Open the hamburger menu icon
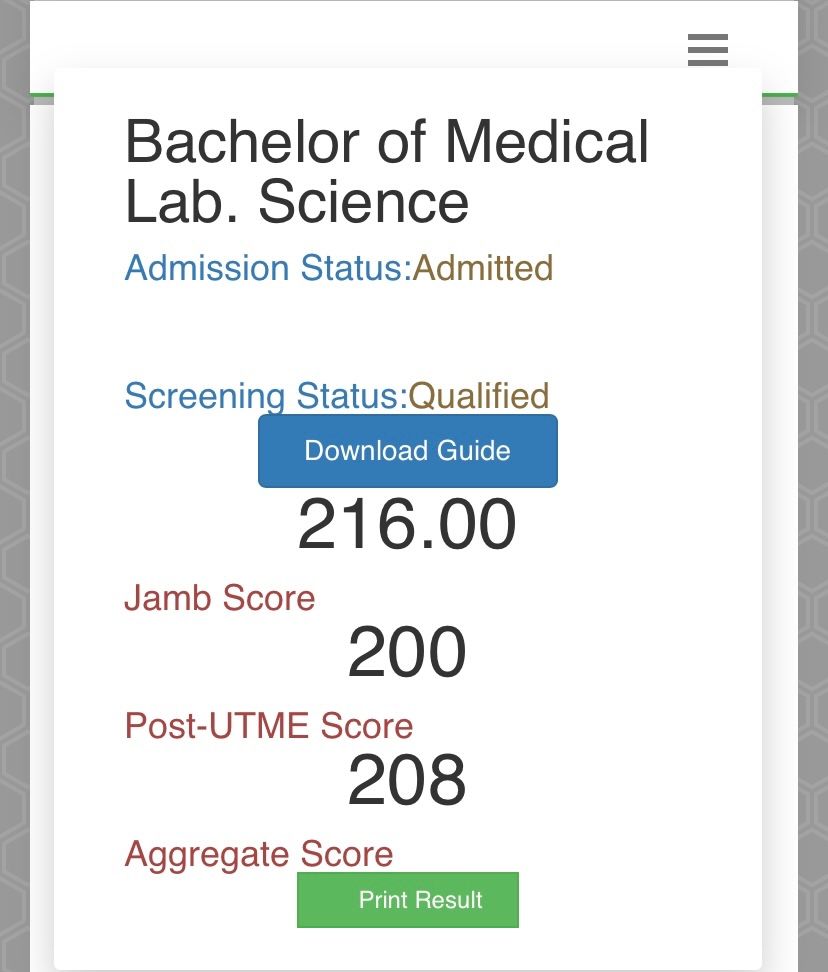 (707, 49)
